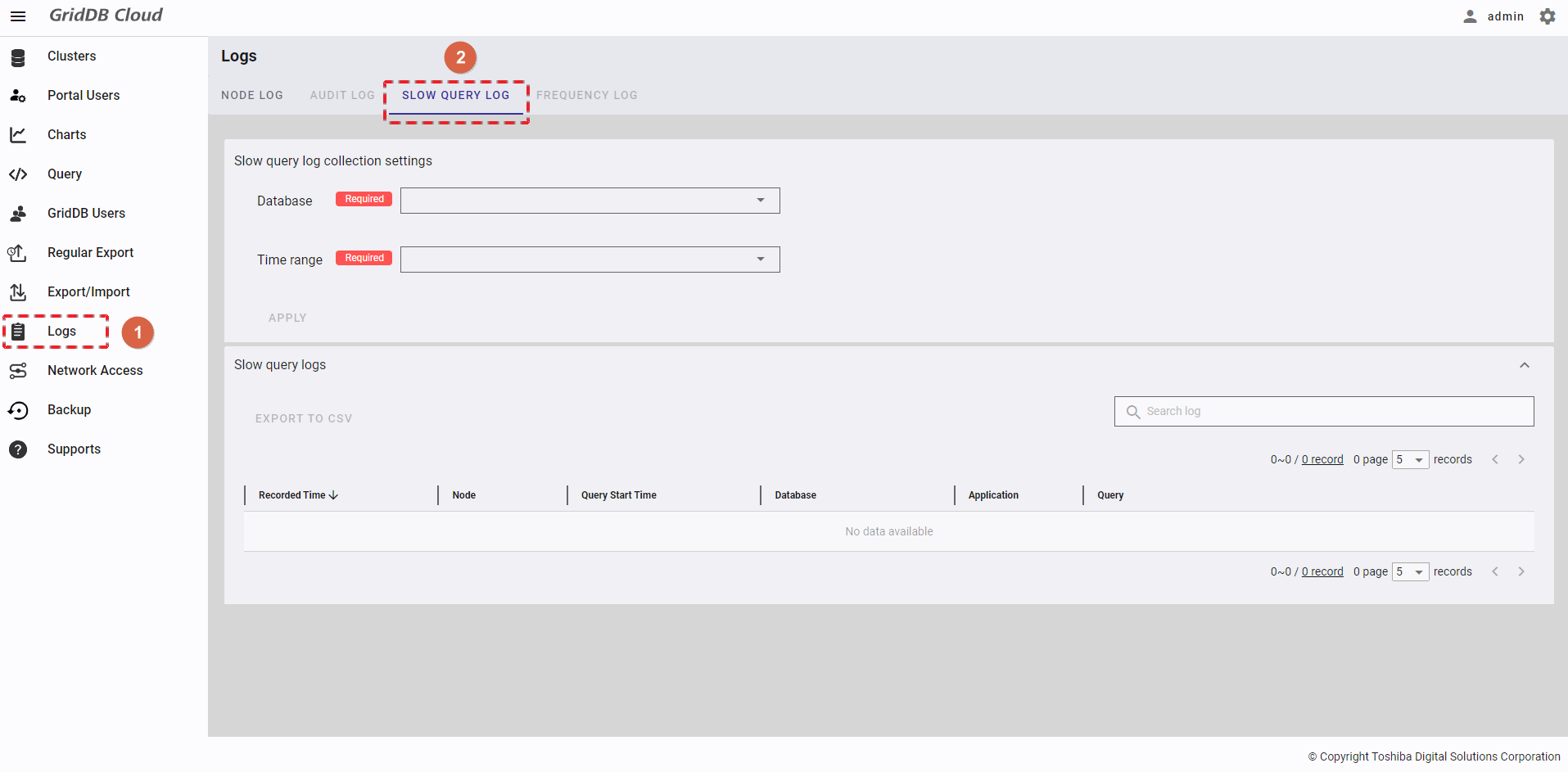Click the Network Access sidebar icon

(18, 371)
